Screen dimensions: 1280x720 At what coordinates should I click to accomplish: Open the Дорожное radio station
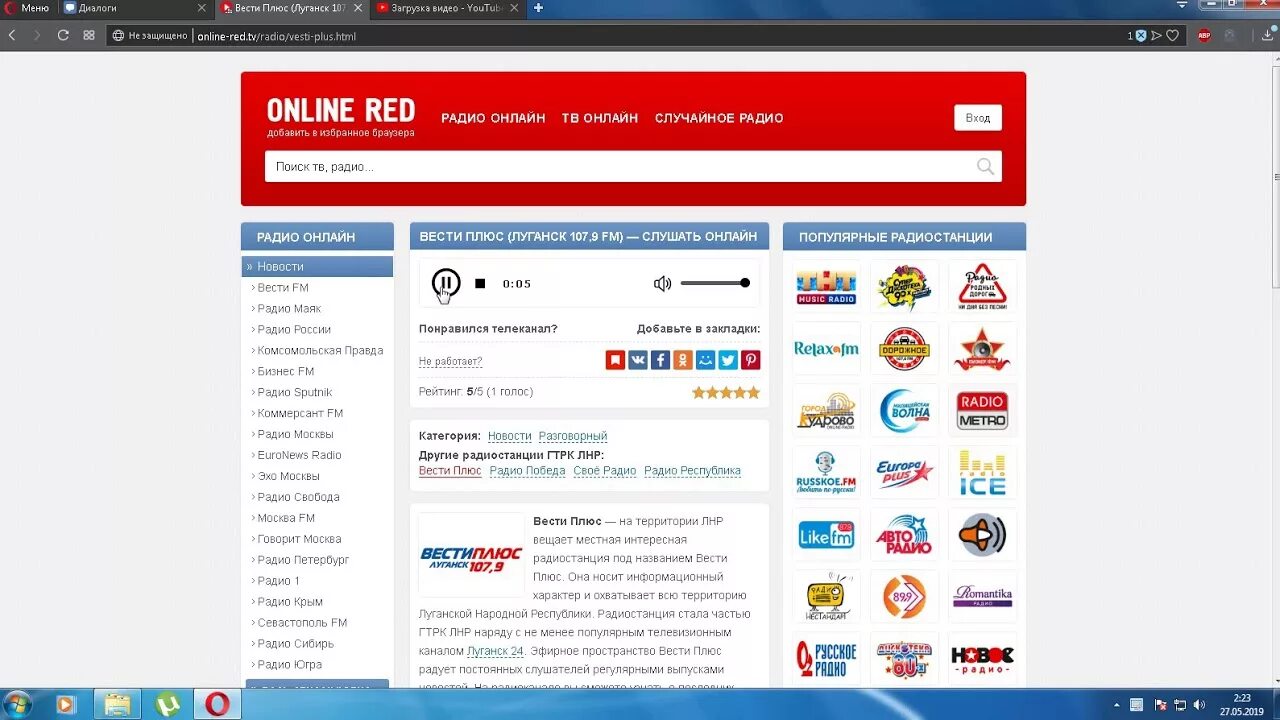coord(904,349)
